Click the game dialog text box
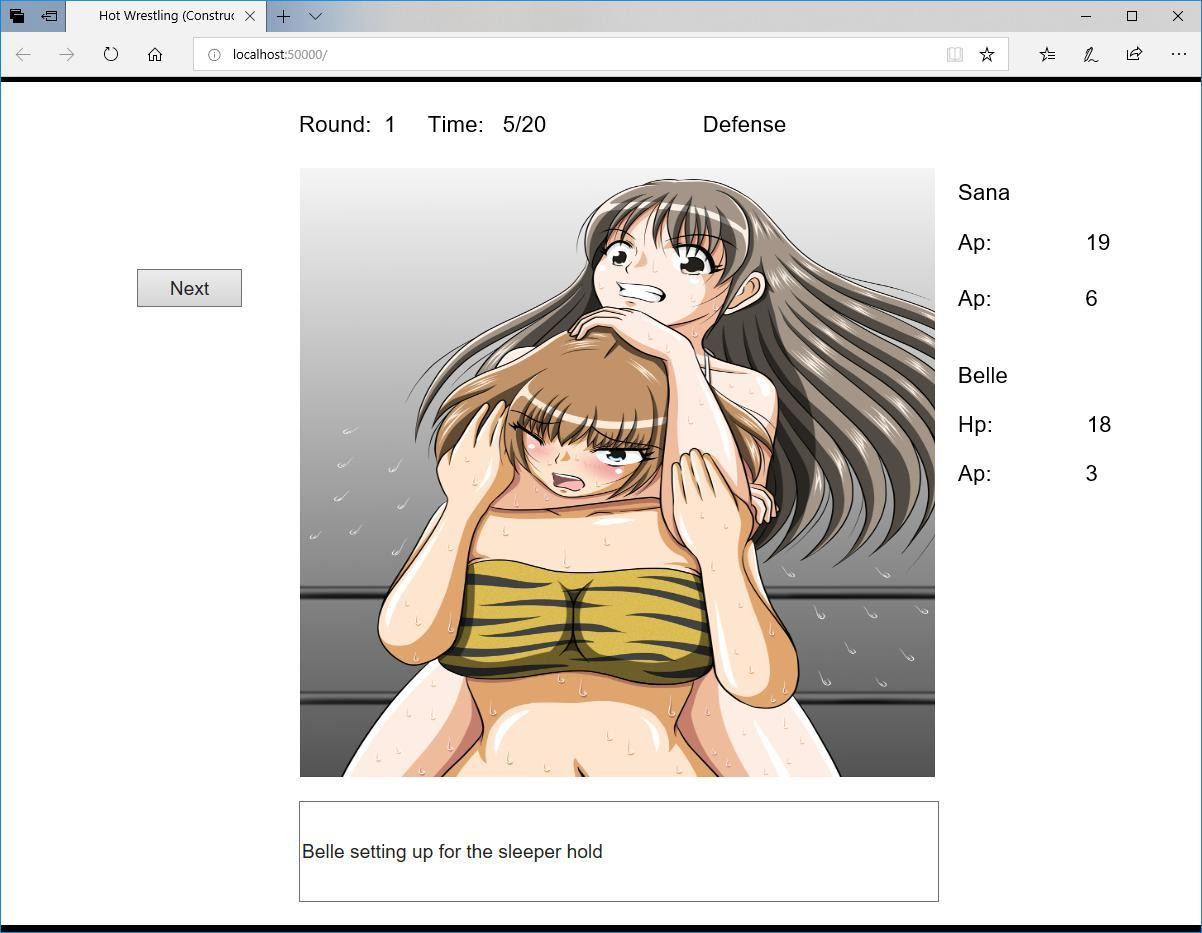This screenshot has height=933, width=1202. coord(619,851)
